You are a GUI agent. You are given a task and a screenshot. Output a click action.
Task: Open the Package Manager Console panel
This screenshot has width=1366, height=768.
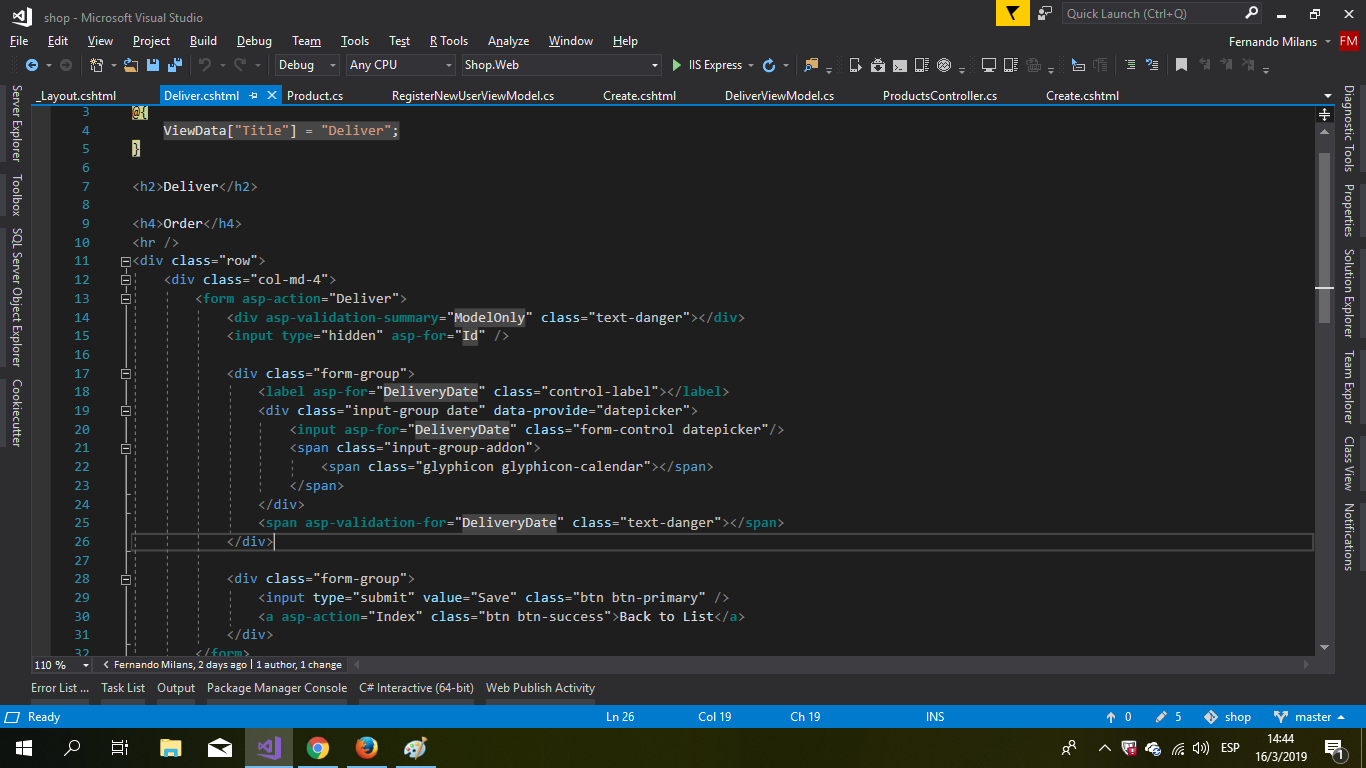(x=276, y=688)
